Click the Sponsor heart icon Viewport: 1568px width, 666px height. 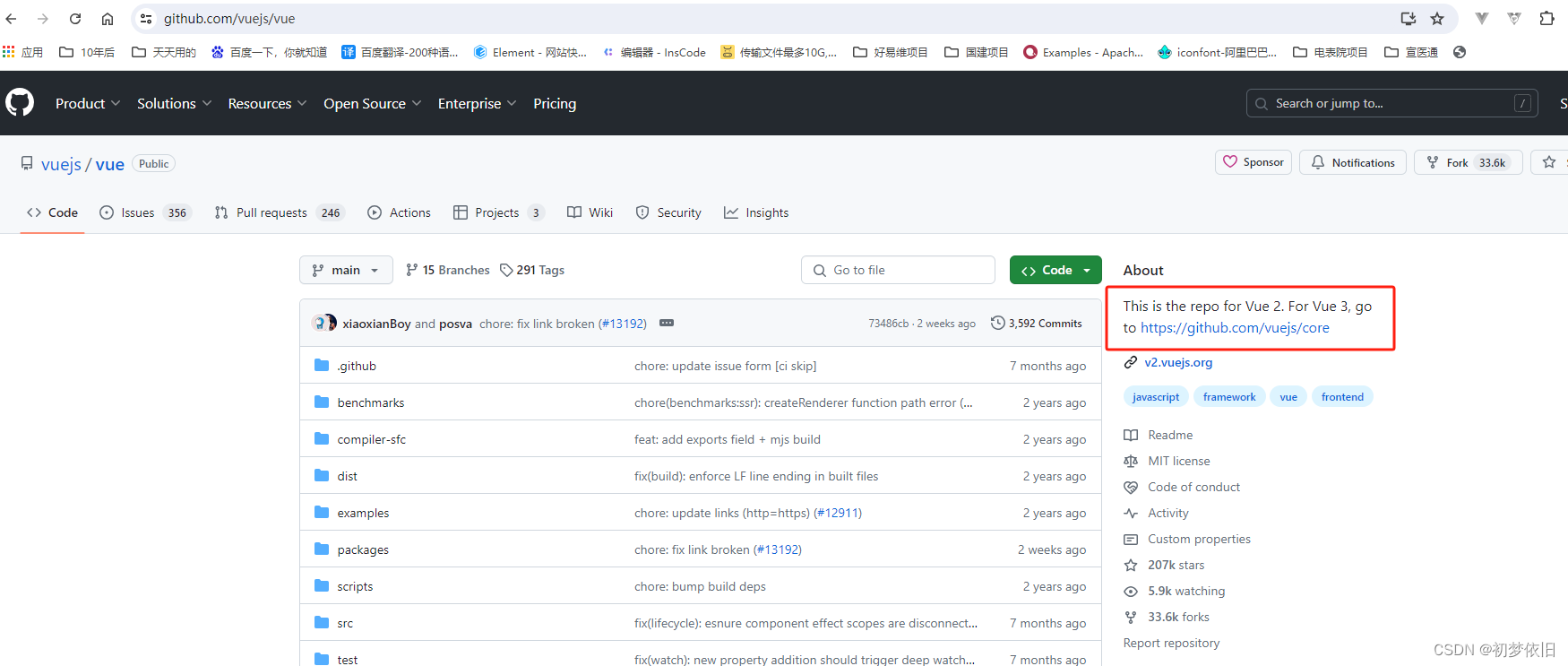[x=1230, y=162]
